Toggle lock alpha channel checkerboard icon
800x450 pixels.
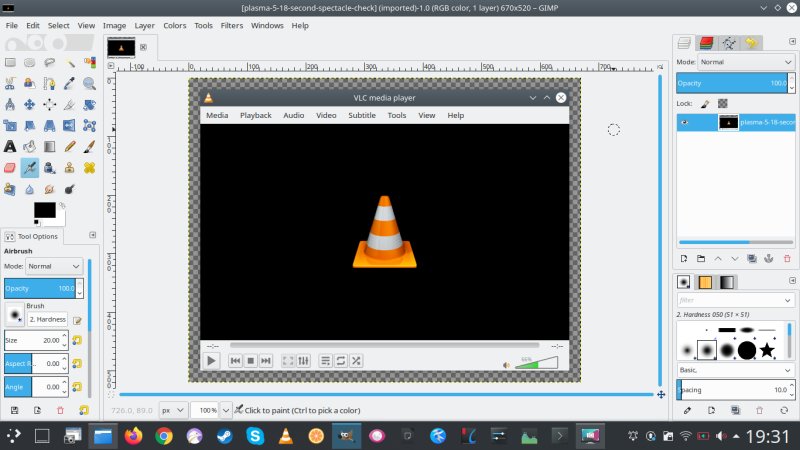(723, 103)
